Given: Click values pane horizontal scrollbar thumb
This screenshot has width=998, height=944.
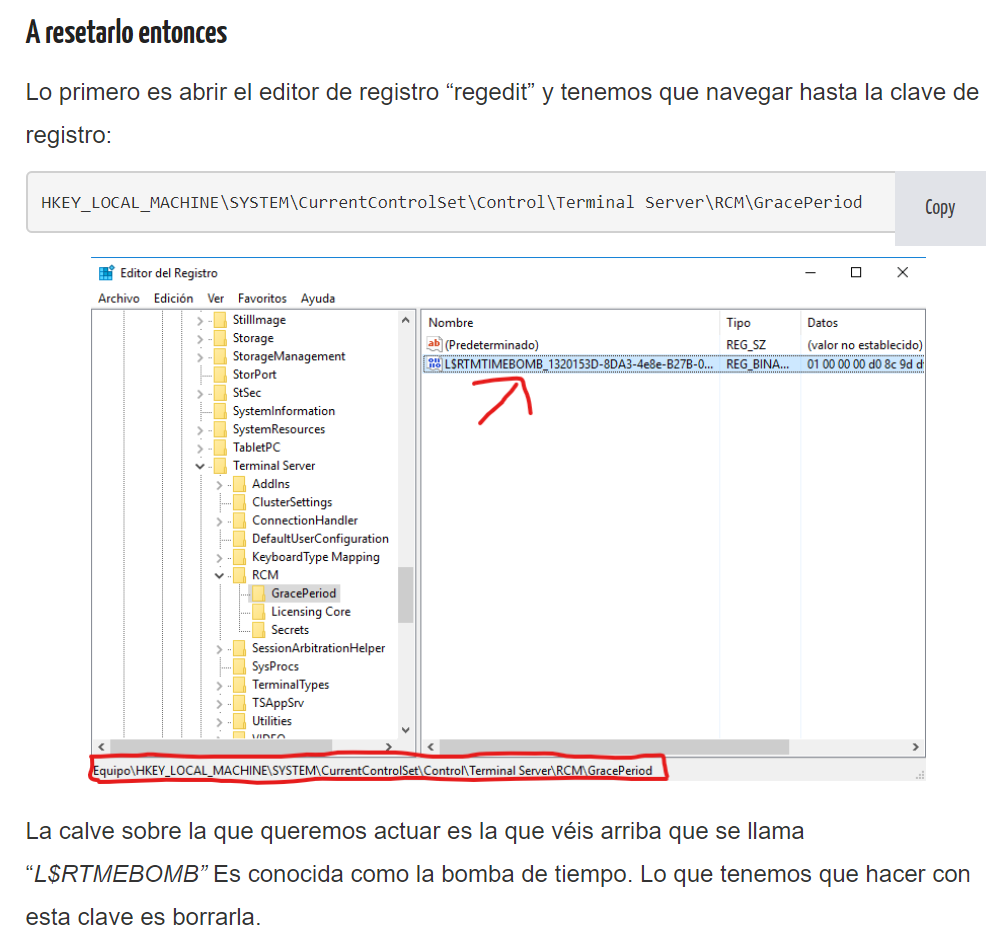Looking at the screenshot, I should tap(614, 747).
